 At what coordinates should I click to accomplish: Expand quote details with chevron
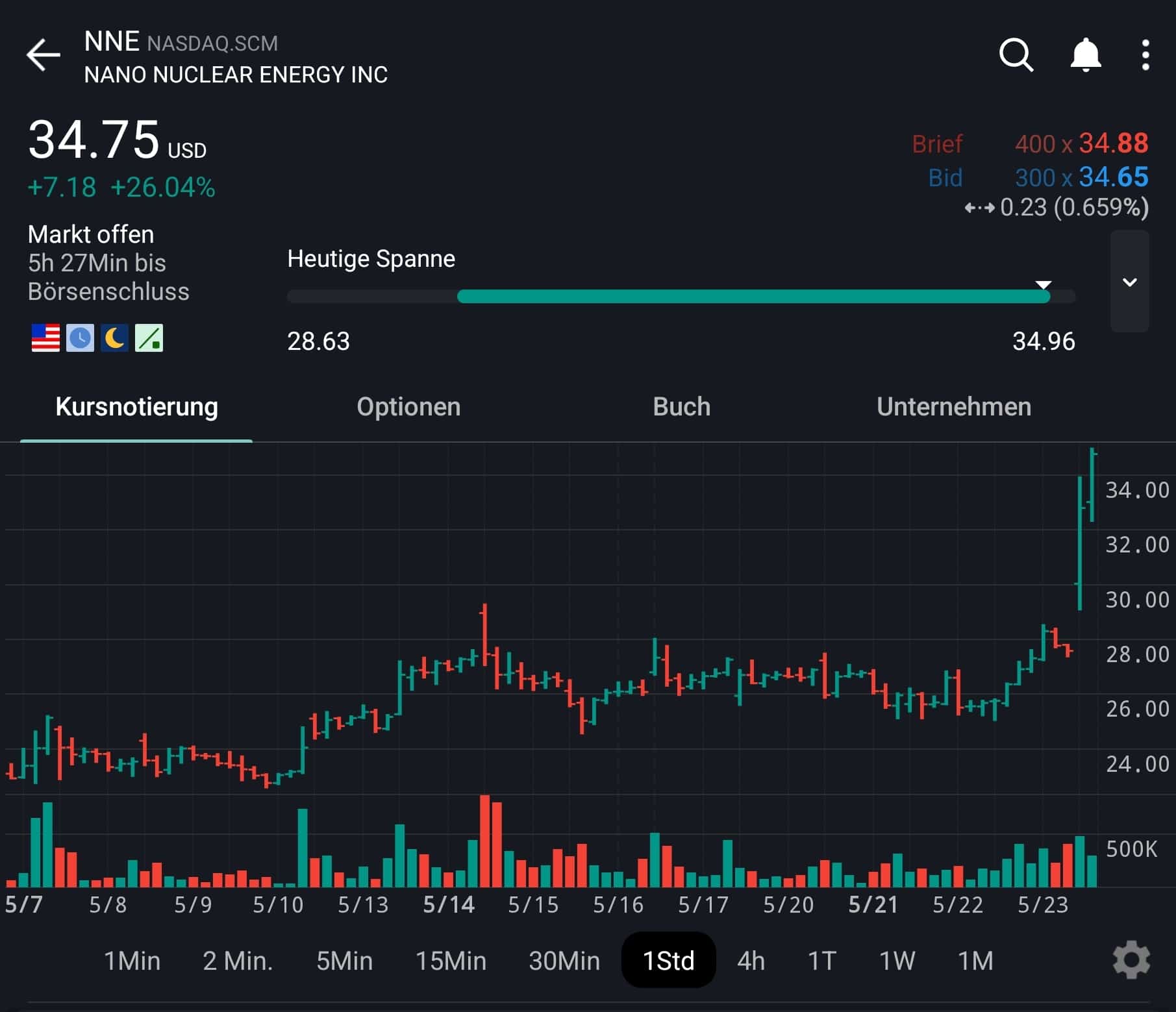click(x=1130, y=282)
